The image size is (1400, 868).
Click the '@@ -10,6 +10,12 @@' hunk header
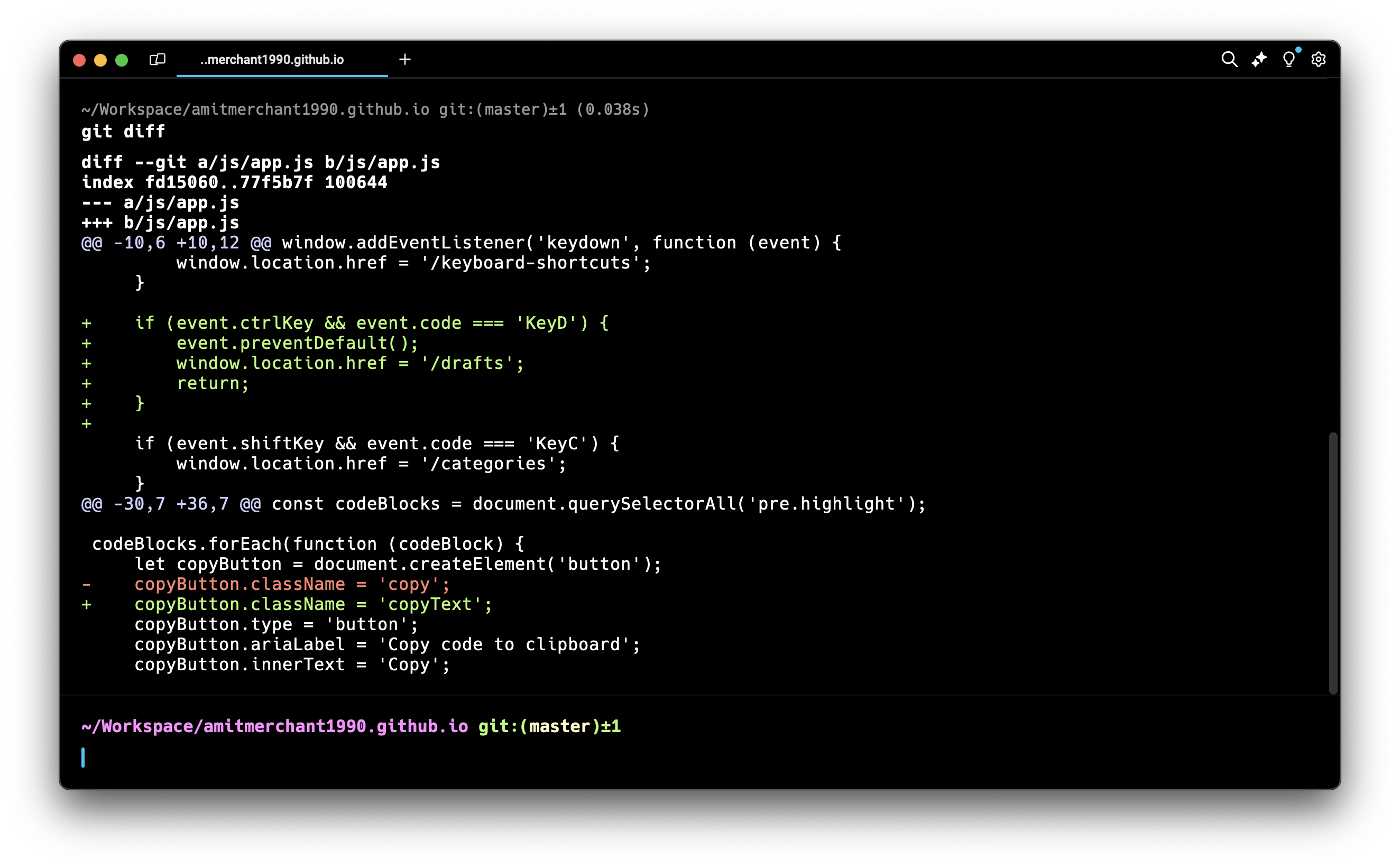tap(176, 243)
